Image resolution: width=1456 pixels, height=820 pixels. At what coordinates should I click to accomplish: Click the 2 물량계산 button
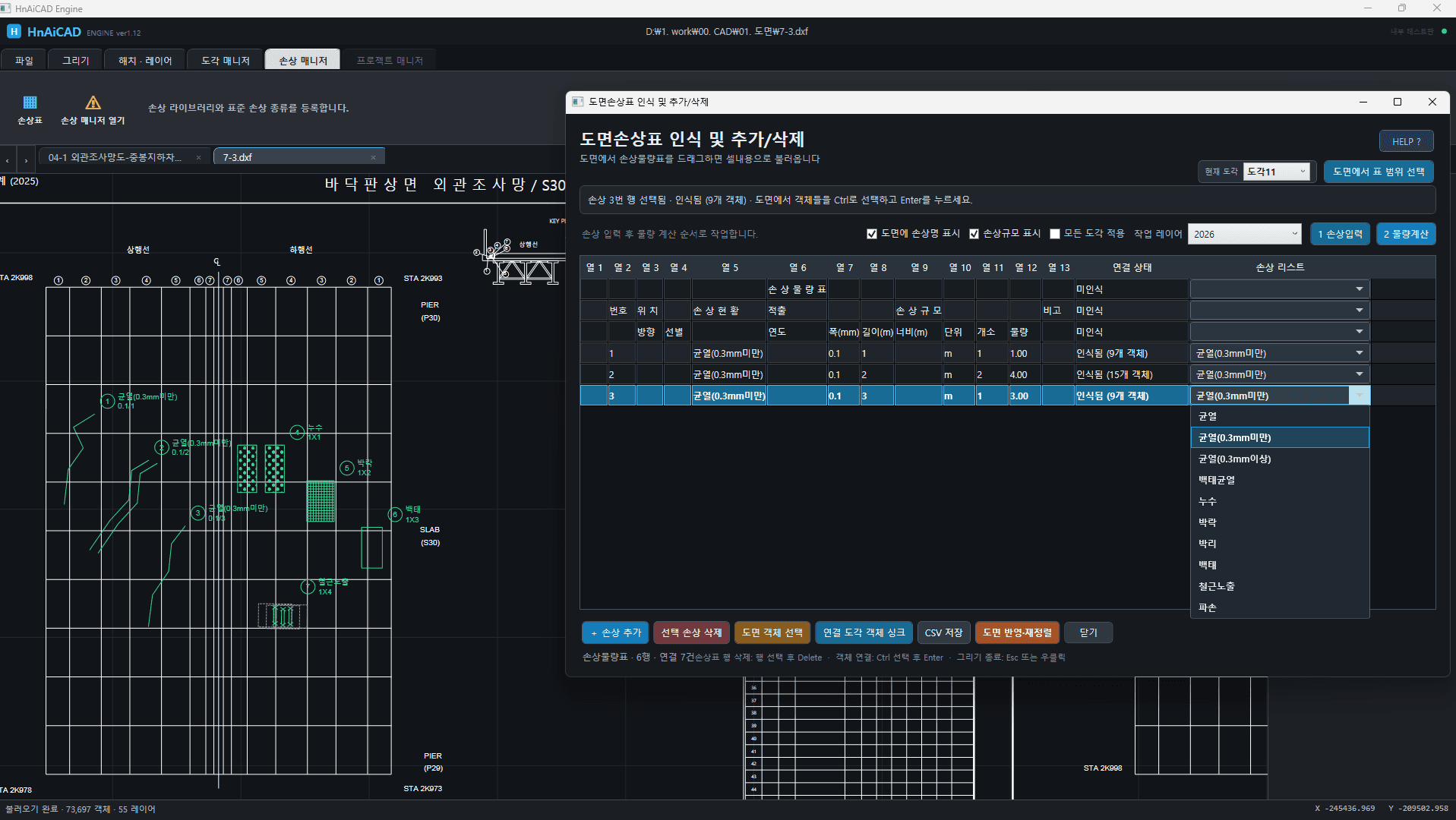tap(1406, 234)
